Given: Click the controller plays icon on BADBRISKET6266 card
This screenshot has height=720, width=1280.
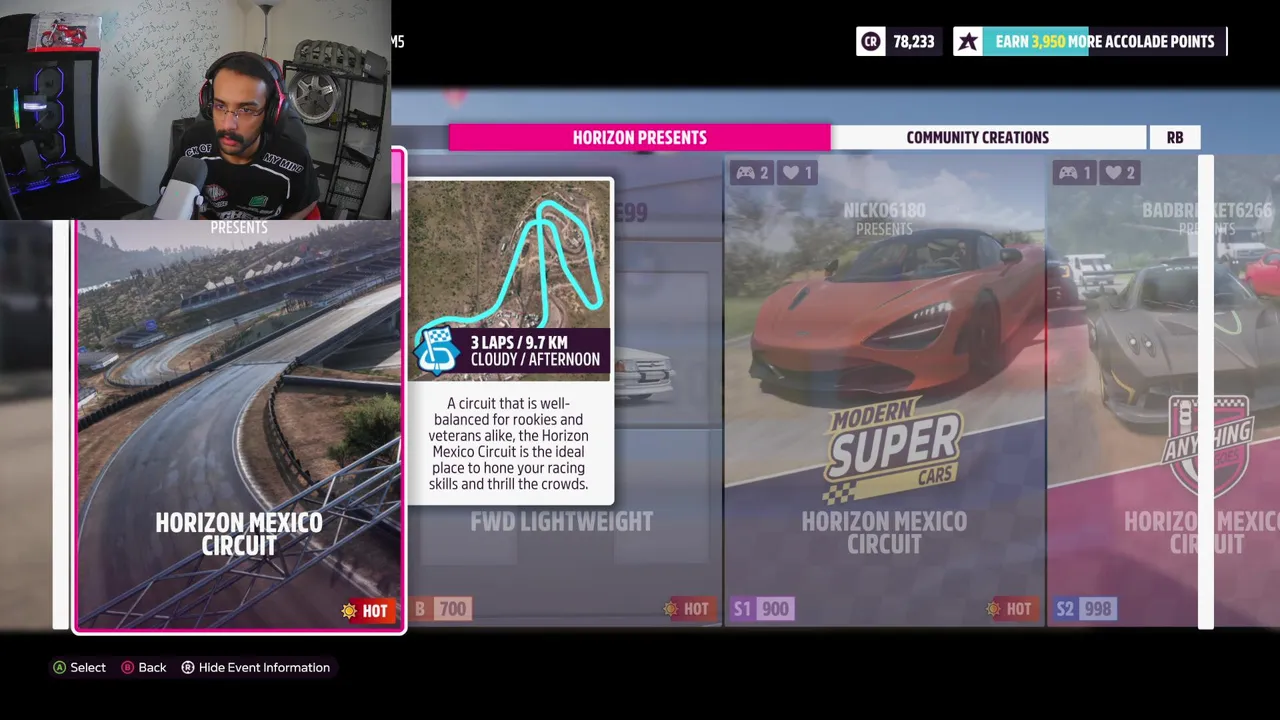Looking at the screenshot, I should tap(1068, 173).
